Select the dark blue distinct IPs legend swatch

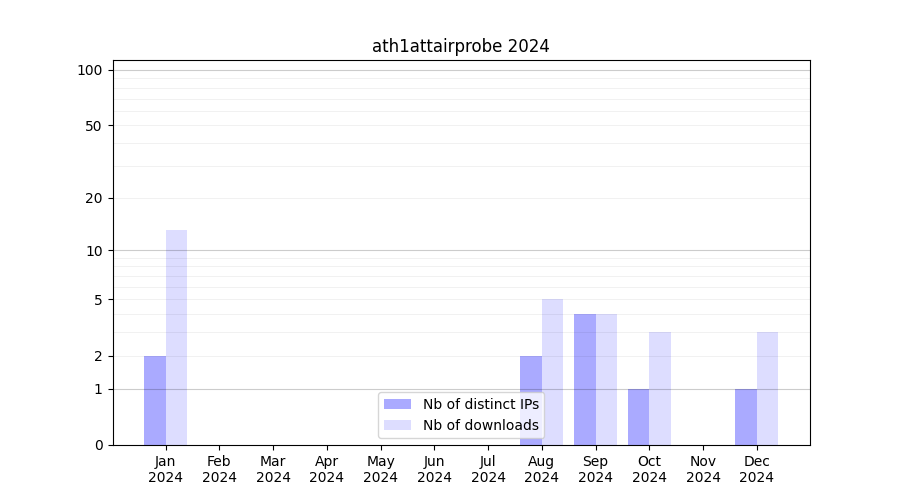click(x=397, y=404)
